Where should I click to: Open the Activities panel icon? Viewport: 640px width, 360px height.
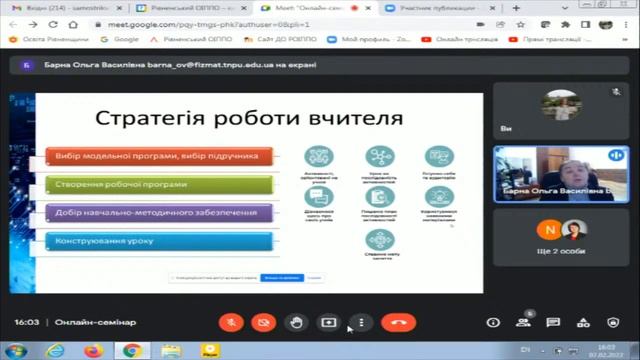tap(583, 322)
